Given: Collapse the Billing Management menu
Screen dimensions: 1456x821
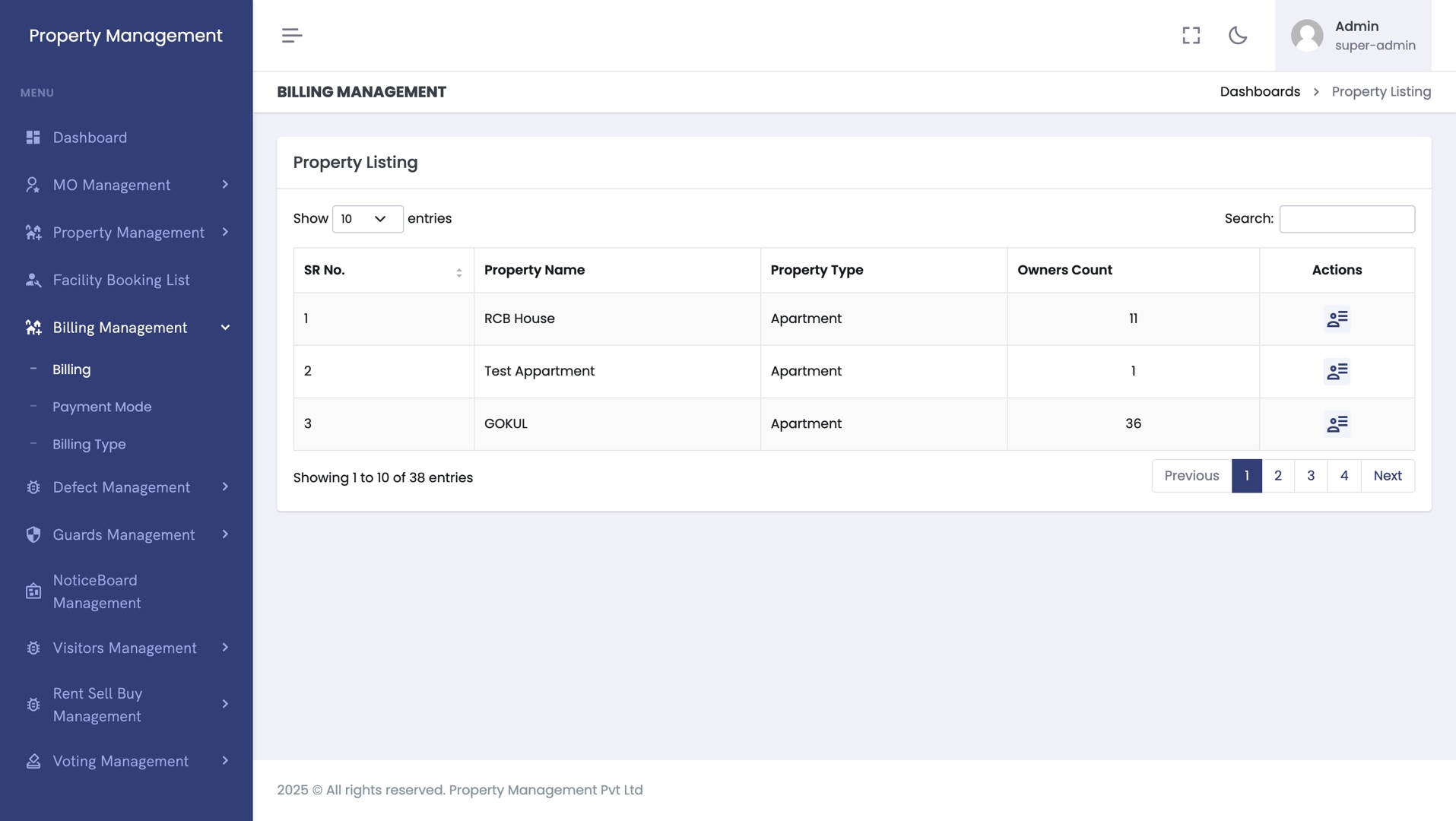Looking at the screenshot, I should (x=225, y=328).
